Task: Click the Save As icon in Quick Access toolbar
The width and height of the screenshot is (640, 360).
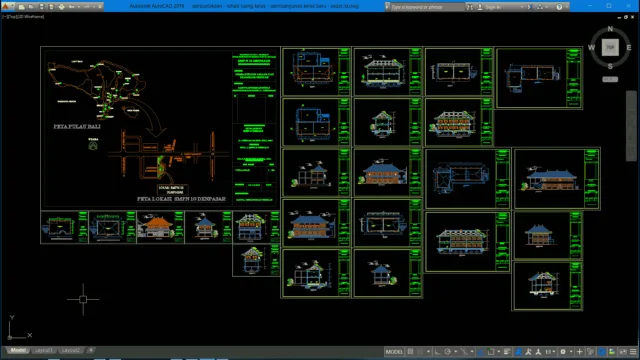Action: click(x=51, y=7)
